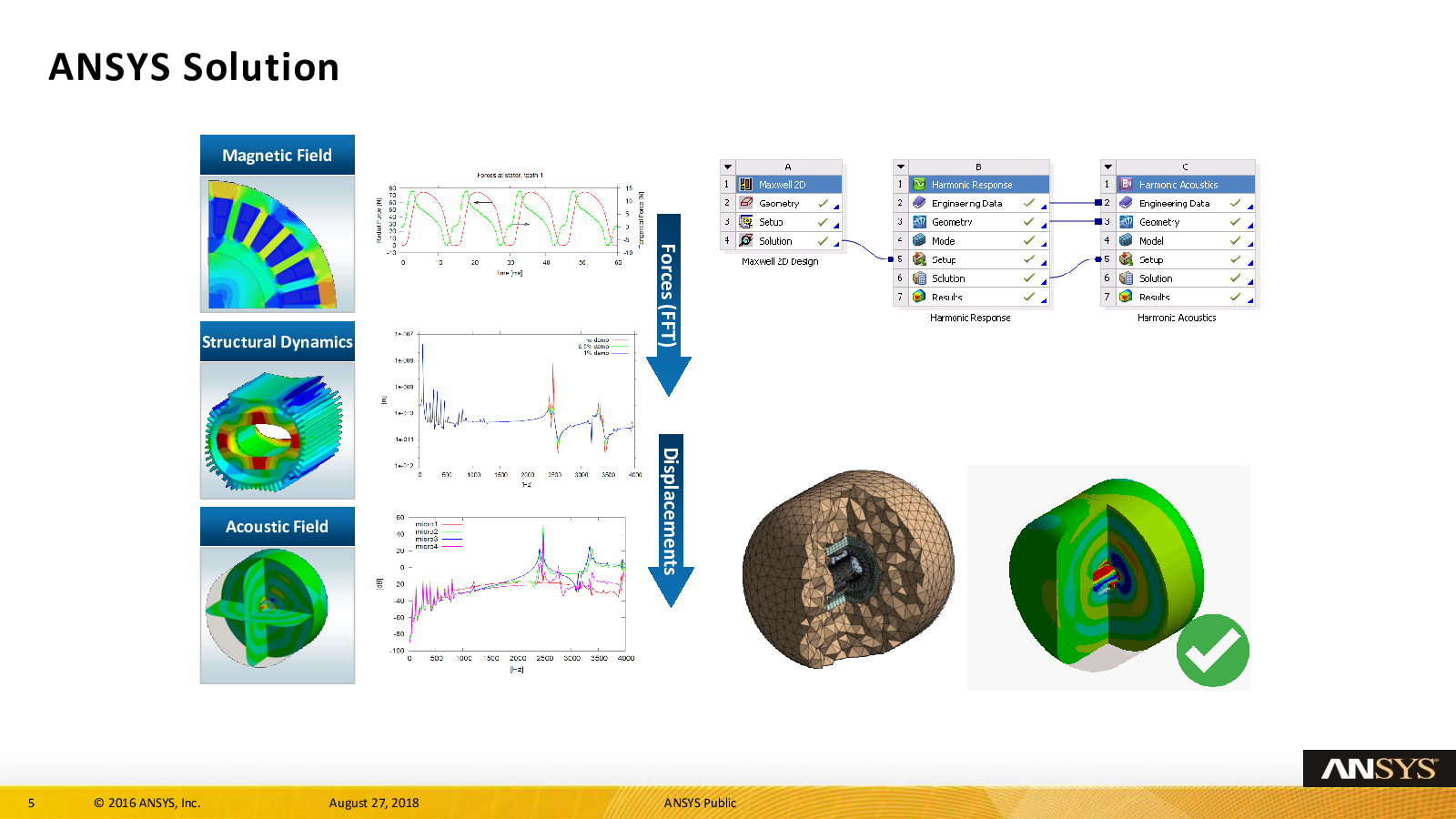Click Solution icon in Harmonic Response system
1456x819 pixels.
919,278
